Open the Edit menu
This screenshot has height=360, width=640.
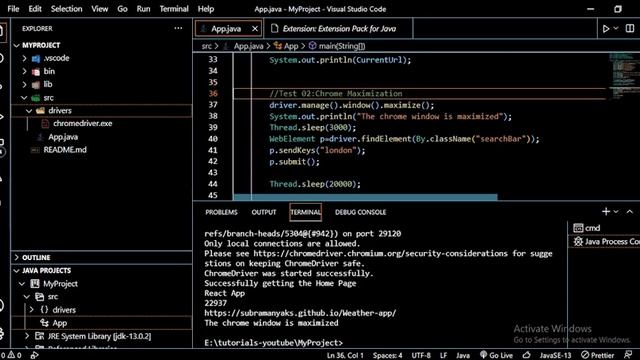35,9
